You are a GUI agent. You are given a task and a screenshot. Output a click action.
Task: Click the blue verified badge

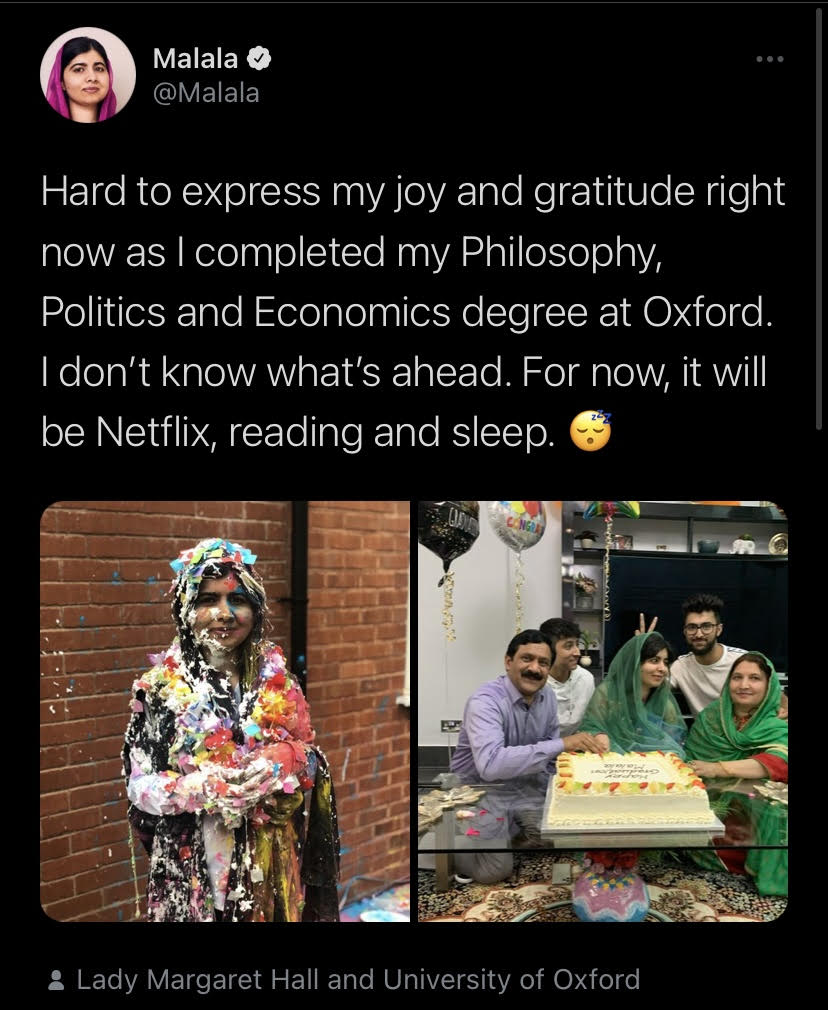(x=259, y=59)
